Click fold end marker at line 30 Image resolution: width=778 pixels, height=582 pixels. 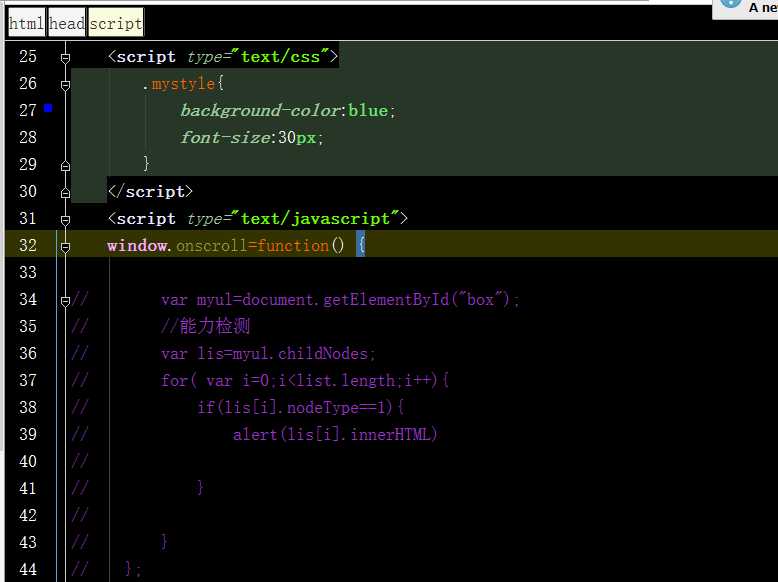click(x=65, y=193)
